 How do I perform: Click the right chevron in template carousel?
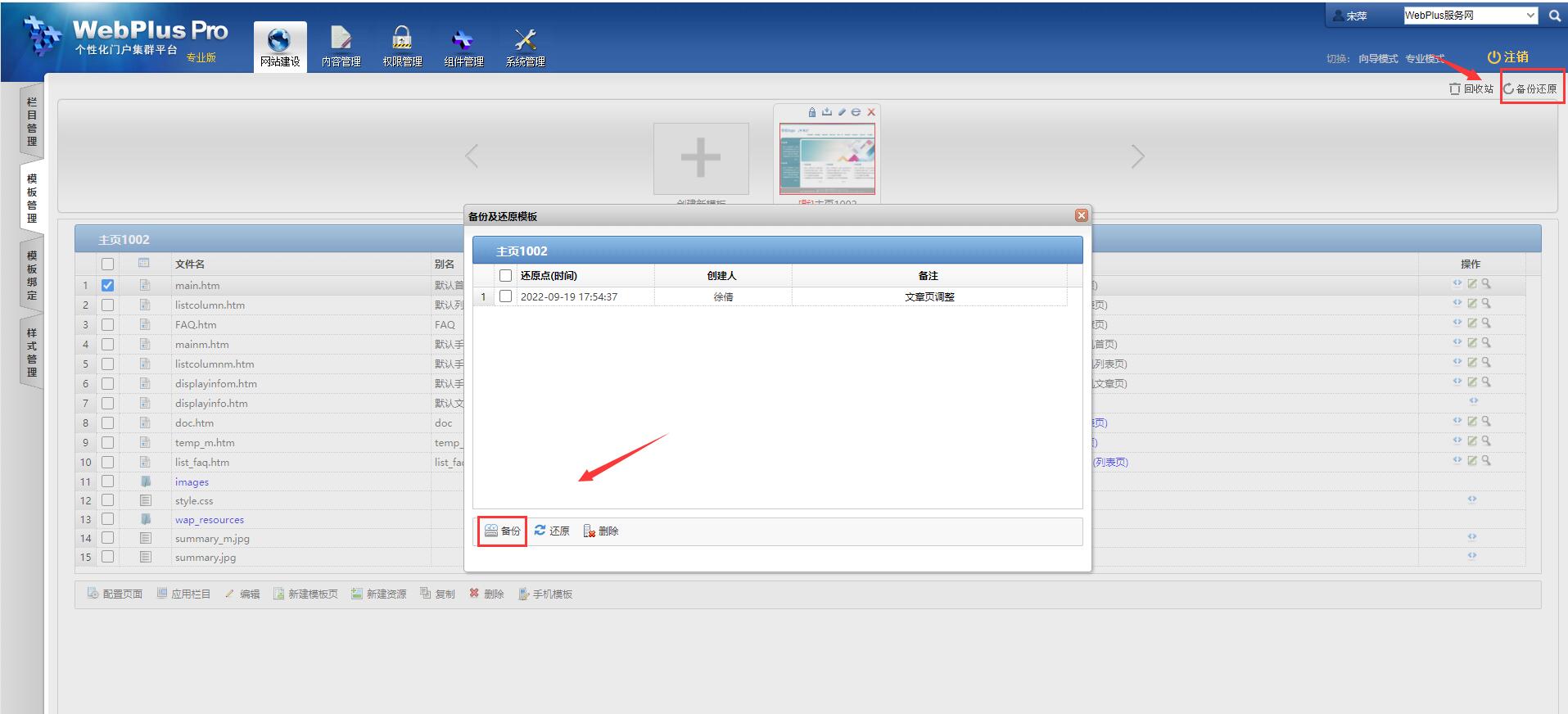coord(1137,156)
